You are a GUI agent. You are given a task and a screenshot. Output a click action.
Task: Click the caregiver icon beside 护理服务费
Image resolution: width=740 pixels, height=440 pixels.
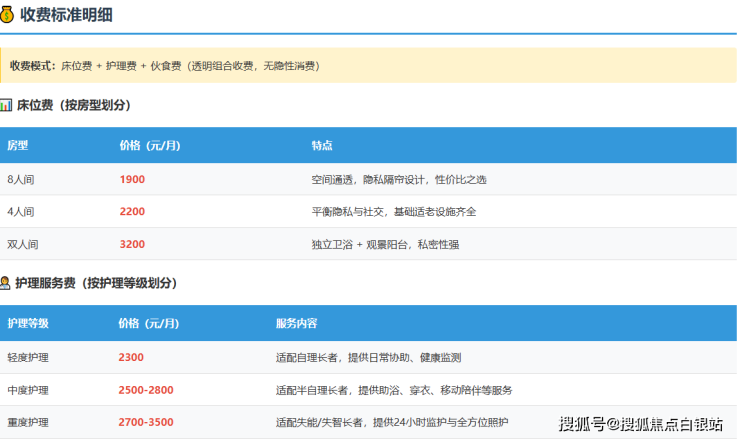point(6,284)
